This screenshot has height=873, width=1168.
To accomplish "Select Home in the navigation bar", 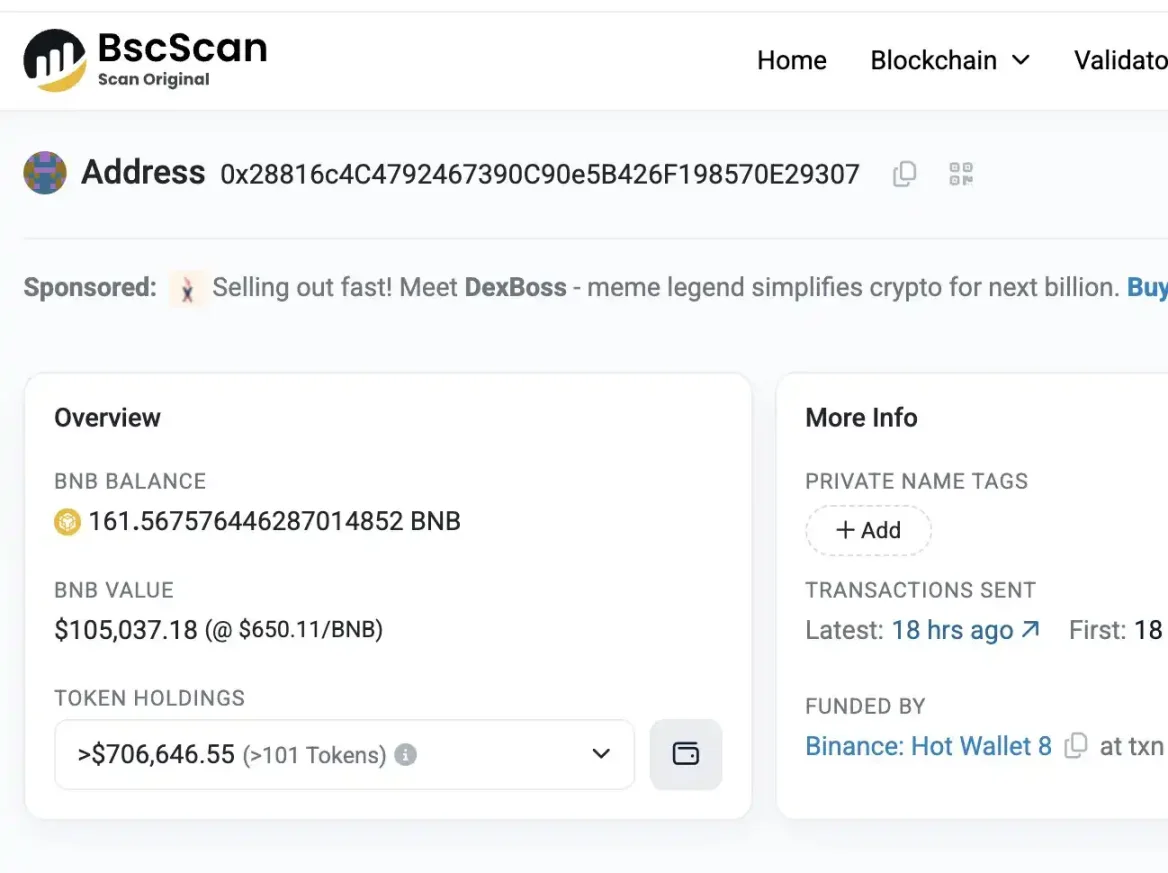I will 791,60.
